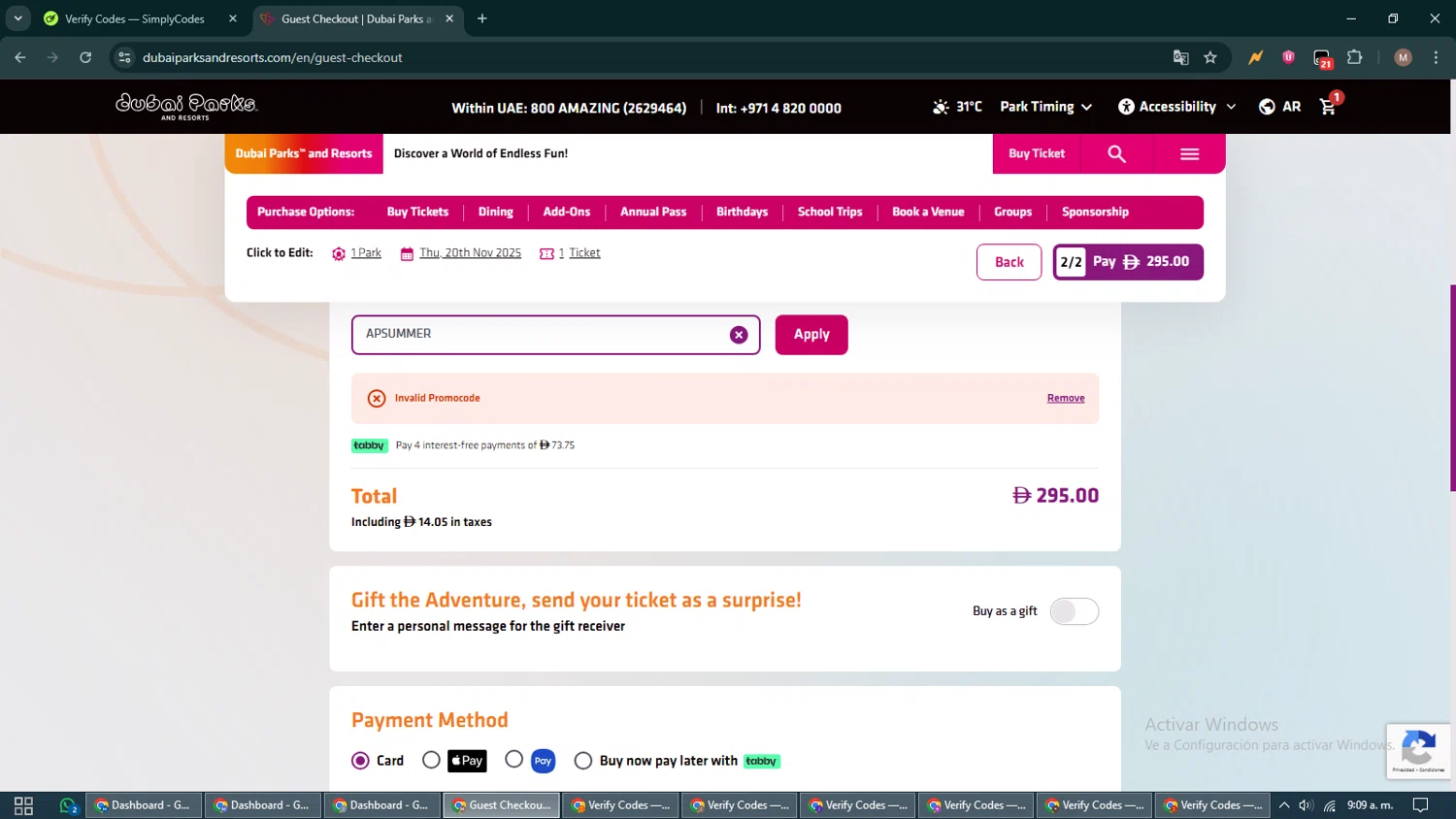
Task: Click the page vertical scrollbar
Action: tap(1452, 388)
